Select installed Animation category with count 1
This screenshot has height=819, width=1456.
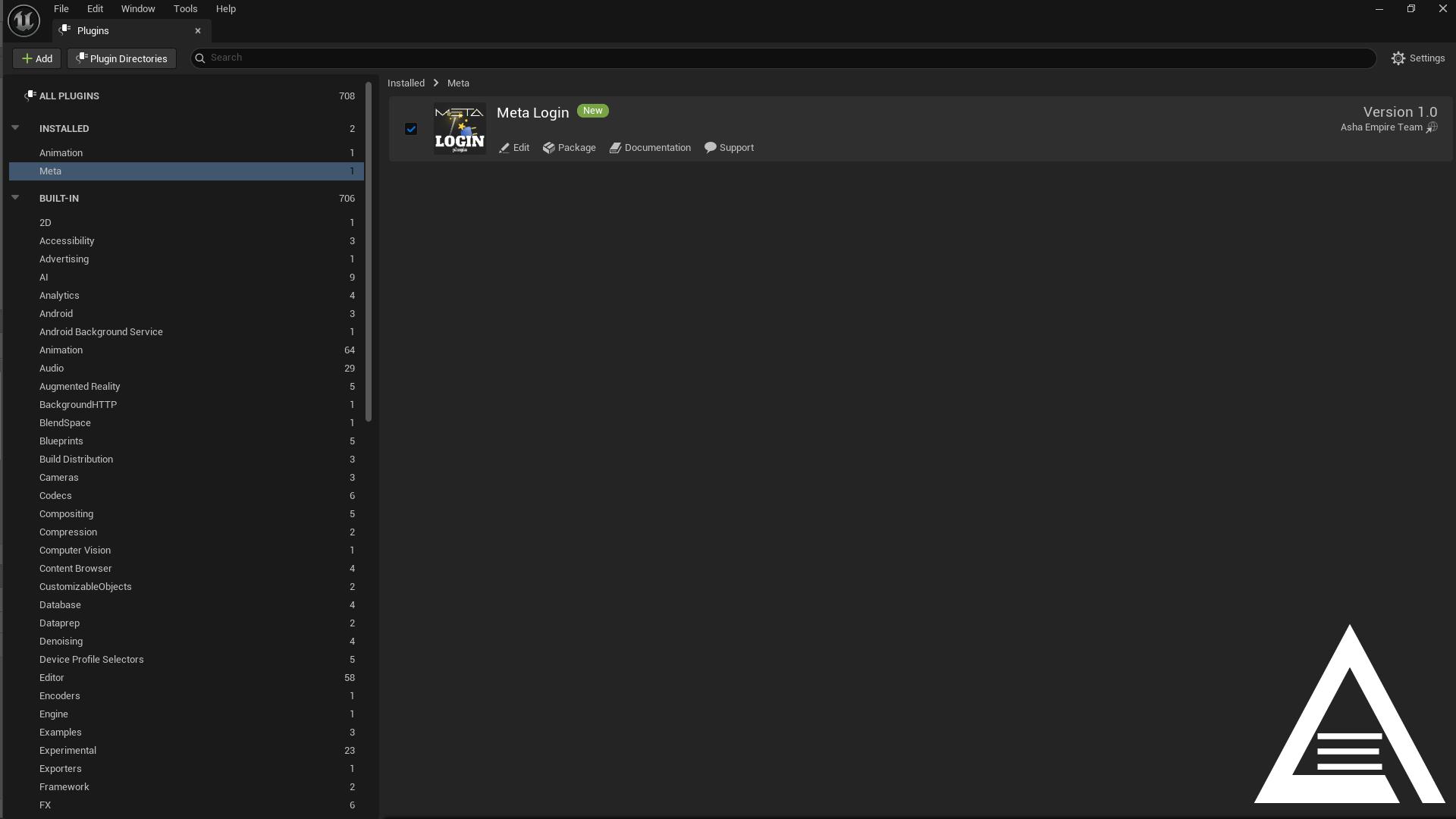tap(187, 153)
